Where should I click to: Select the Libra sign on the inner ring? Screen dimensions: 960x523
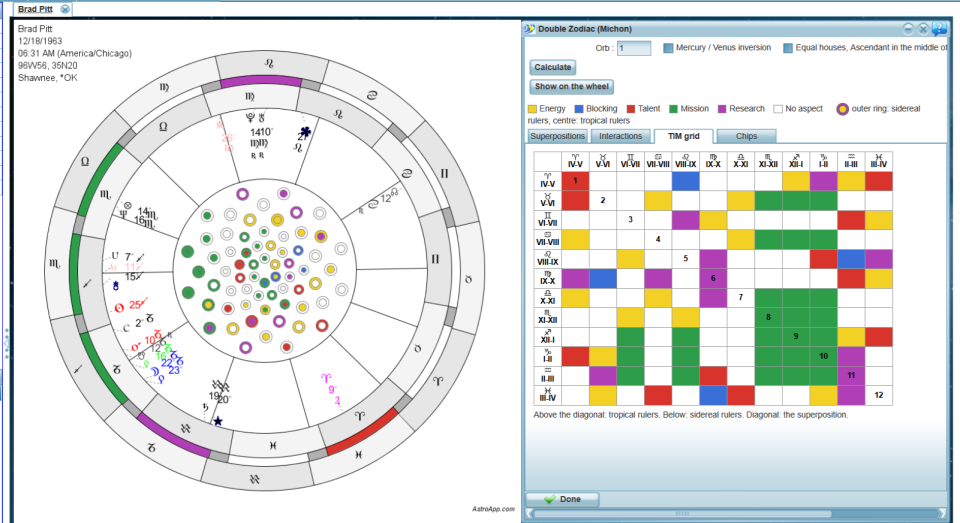163,127
